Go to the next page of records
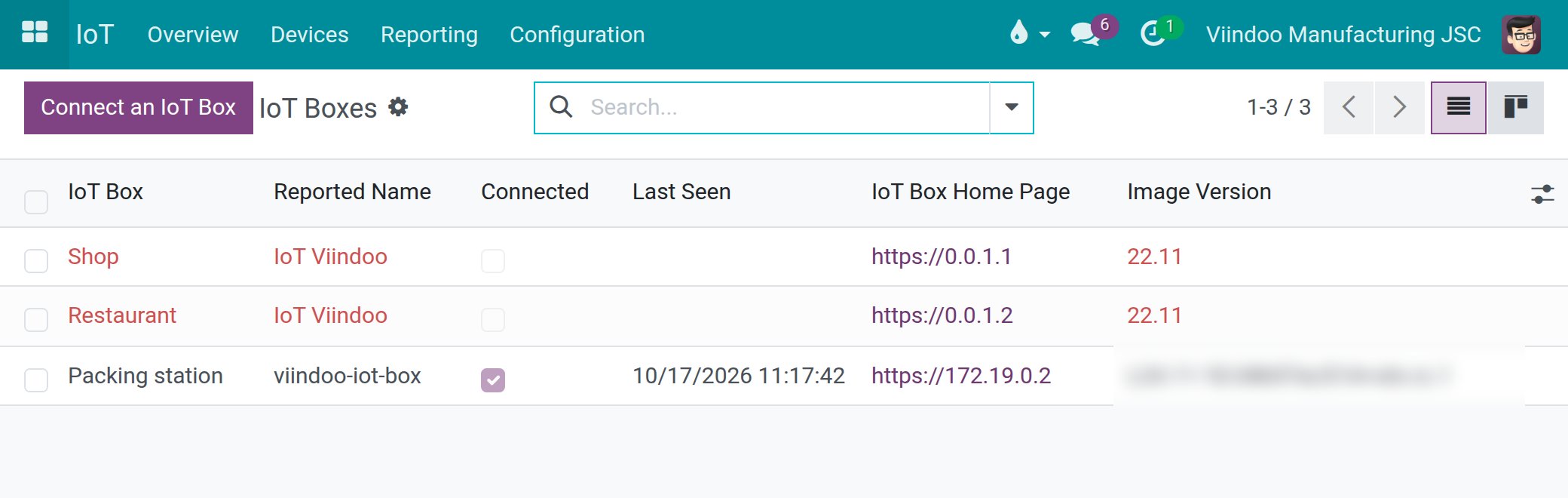This screenshot has height=498, width=1568. (1399, 108)
